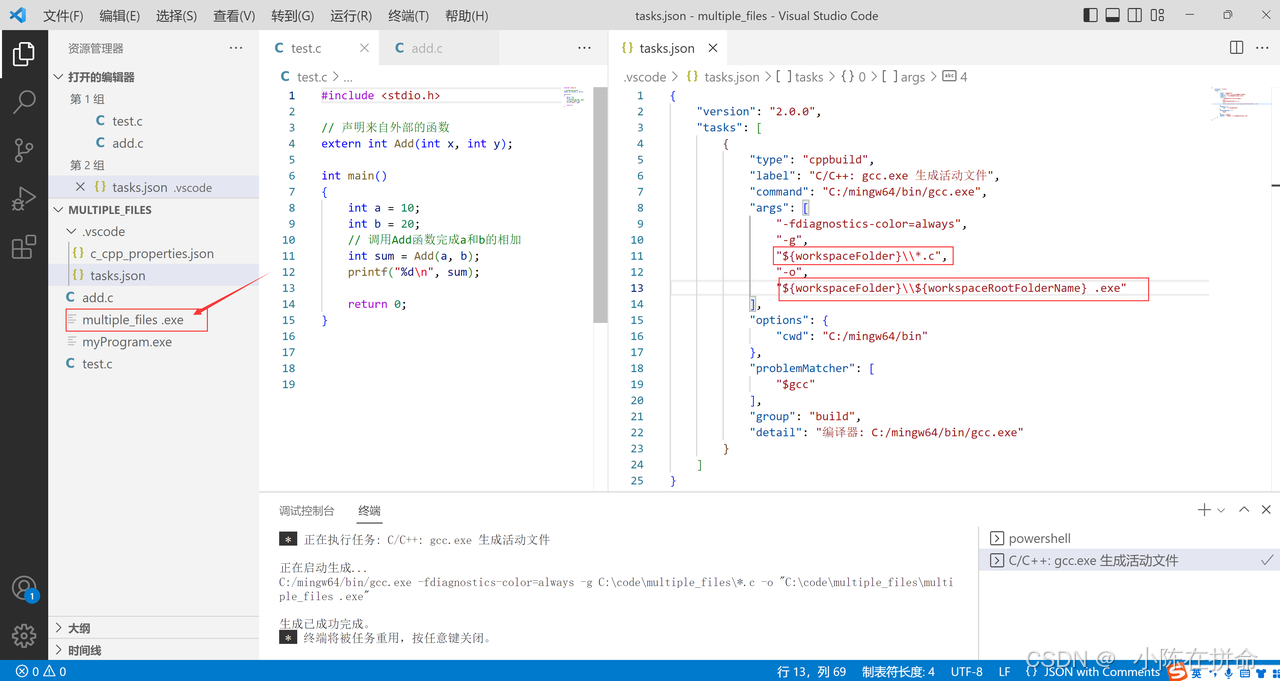Image resolution: width=1280 pixels, height=681 pixels.
Task: Open the Terminal menu
Action: pyautogui.click(x=408, y=16)
